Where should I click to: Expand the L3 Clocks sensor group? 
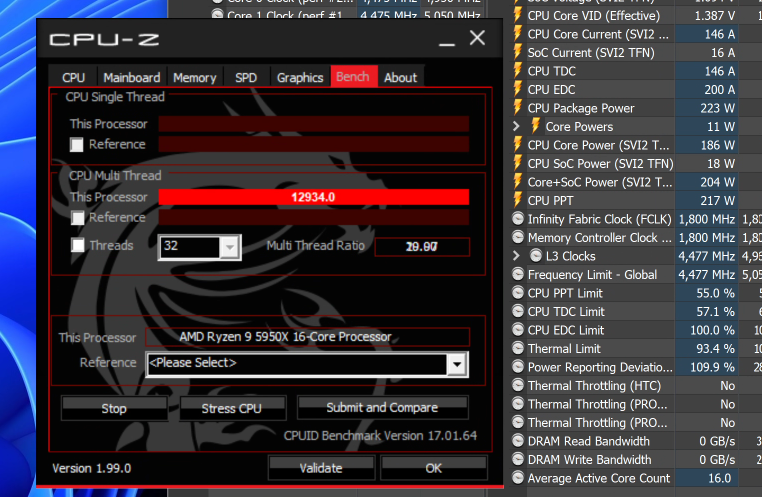(x=516, y=256)
